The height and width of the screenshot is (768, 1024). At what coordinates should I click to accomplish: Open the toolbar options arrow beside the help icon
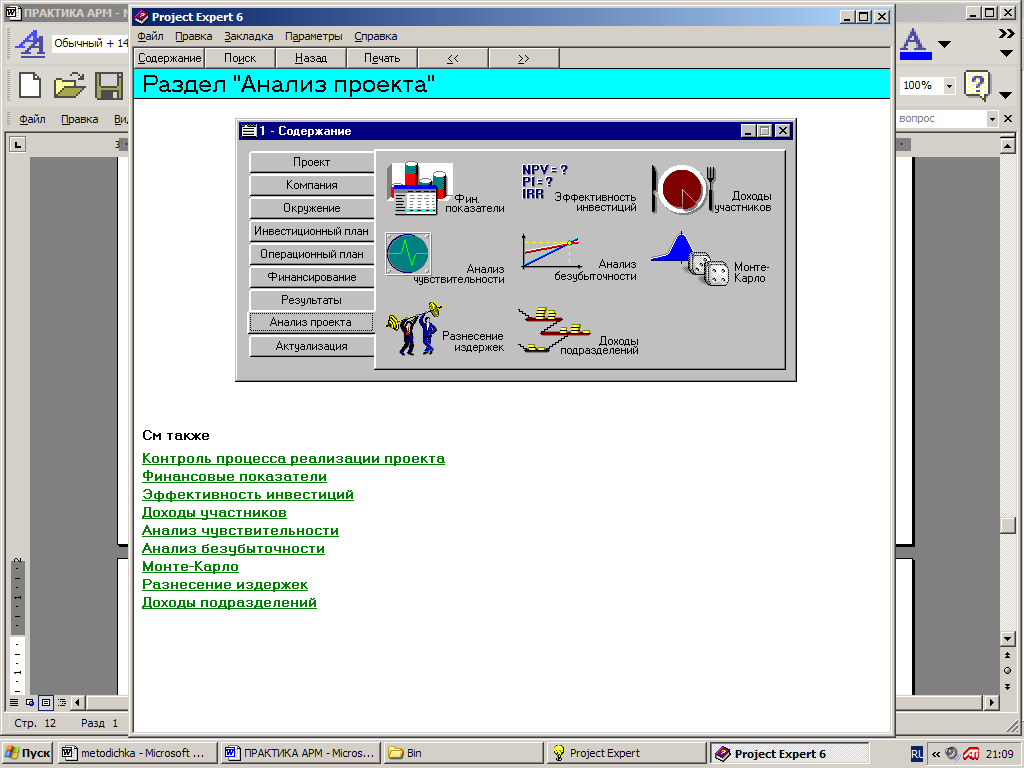click(1006, 95)
